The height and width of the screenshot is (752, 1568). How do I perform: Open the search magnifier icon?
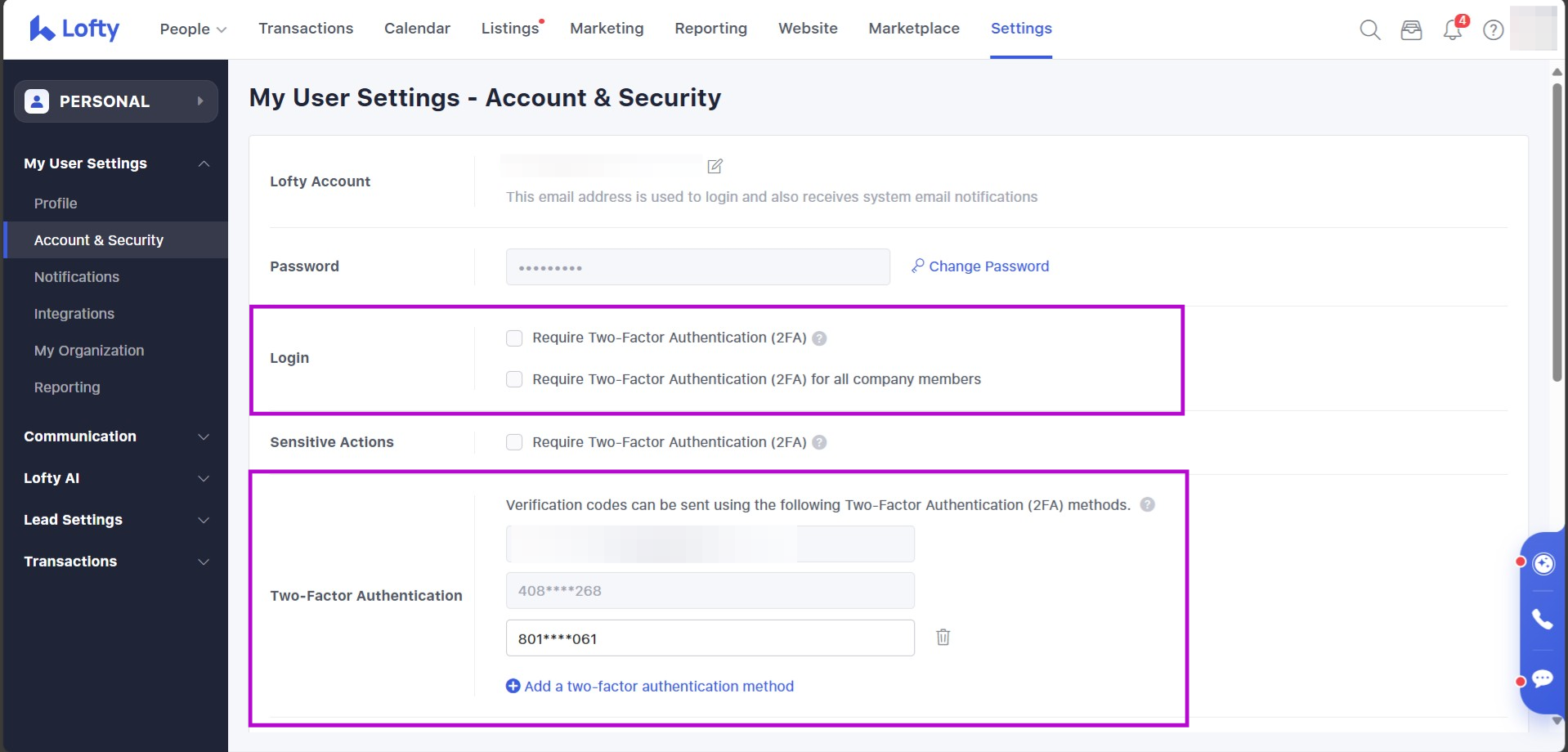[x=1369, y=30]
